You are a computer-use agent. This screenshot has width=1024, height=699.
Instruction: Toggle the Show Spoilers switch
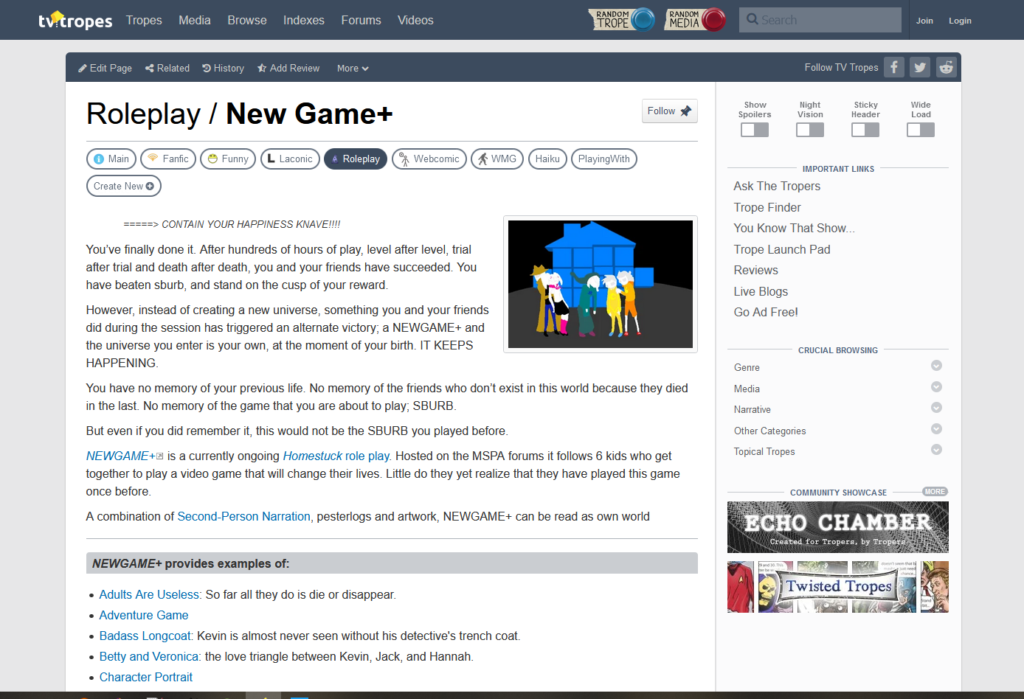pos(754,130)
